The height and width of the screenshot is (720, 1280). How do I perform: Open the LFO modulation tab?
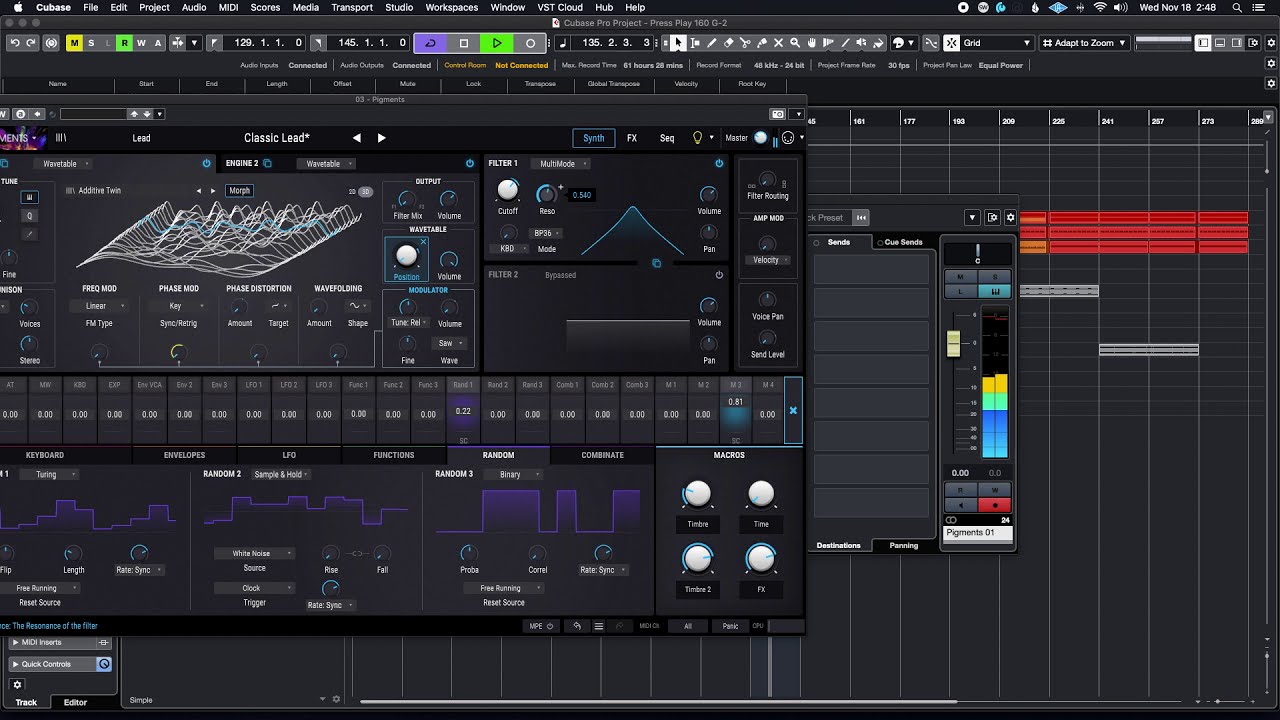click(x=289, y=455)
